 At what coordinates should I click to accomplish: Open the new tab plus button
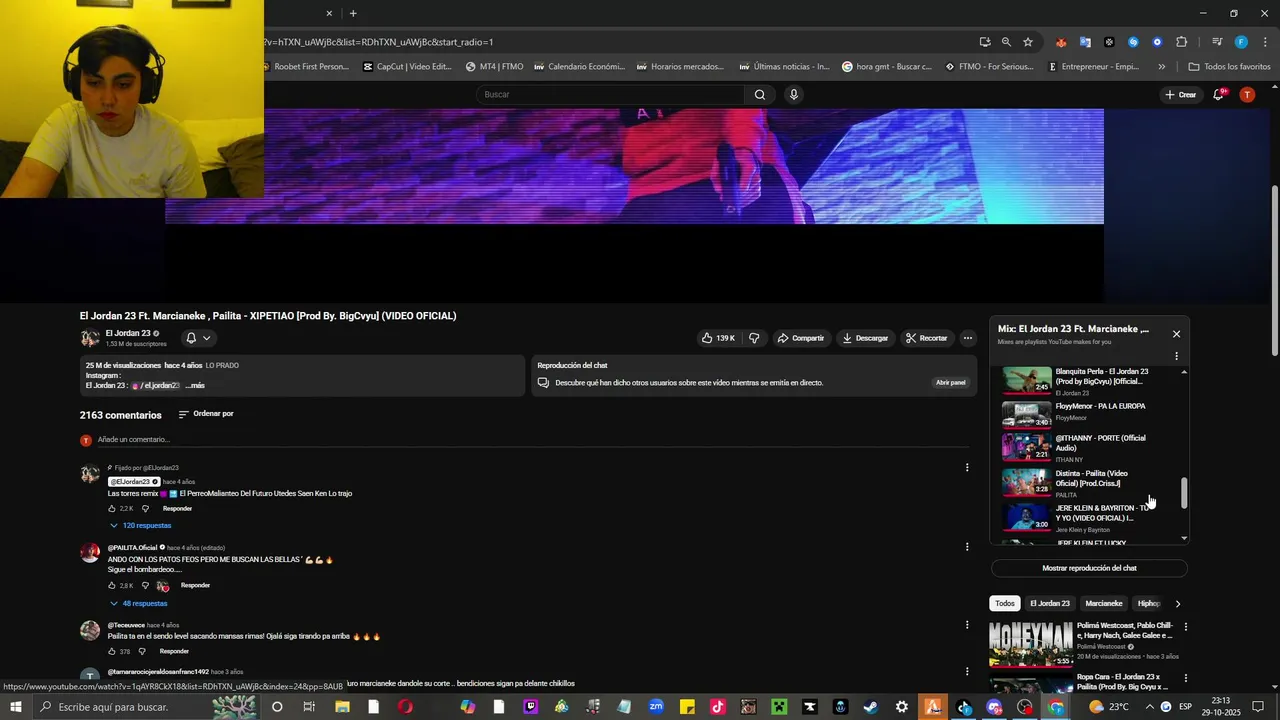(353, 13)
